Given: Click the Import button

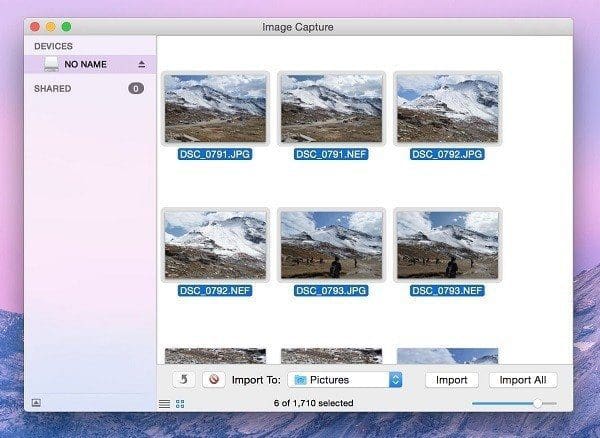Looking at the screenshot, I should click(x=452, y=380).
